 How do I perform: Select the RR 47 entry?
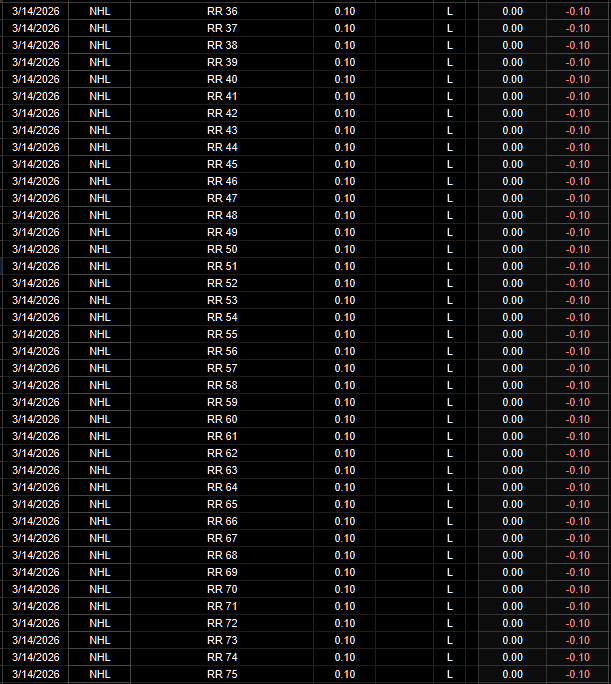coord(222,198)
